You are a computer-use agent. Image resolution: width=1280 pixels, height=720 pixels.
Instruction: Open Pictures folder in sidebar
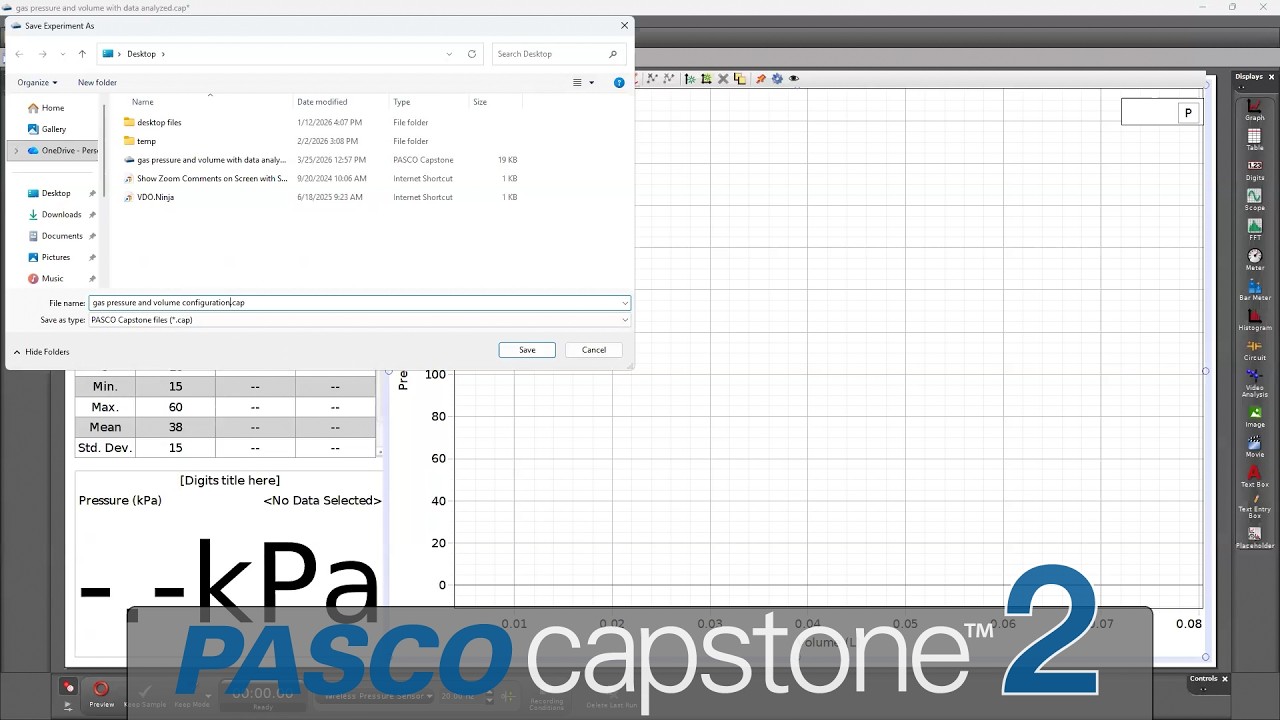coord(49,257)
